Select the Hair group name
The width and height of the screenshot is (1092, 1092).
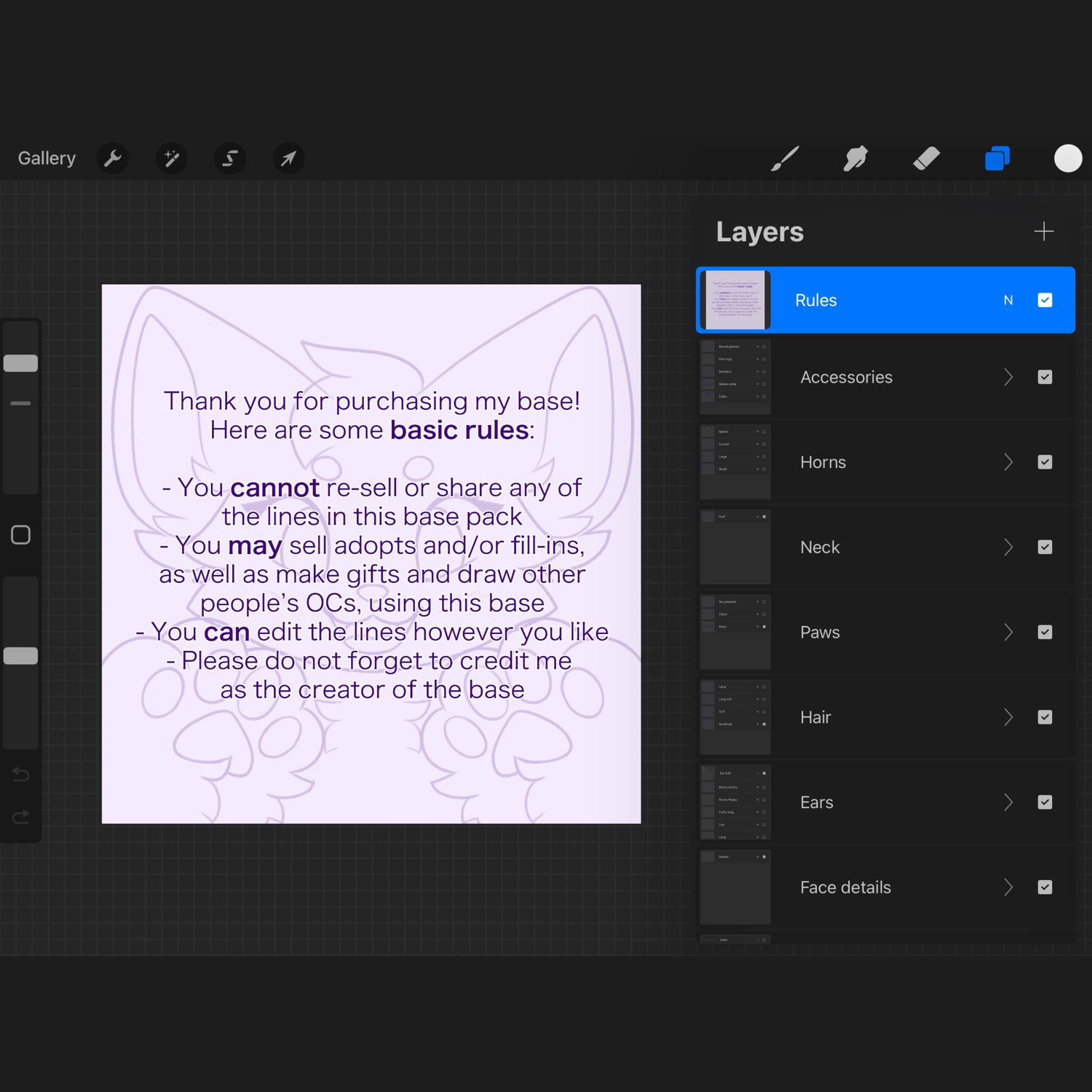click(815, 717)
